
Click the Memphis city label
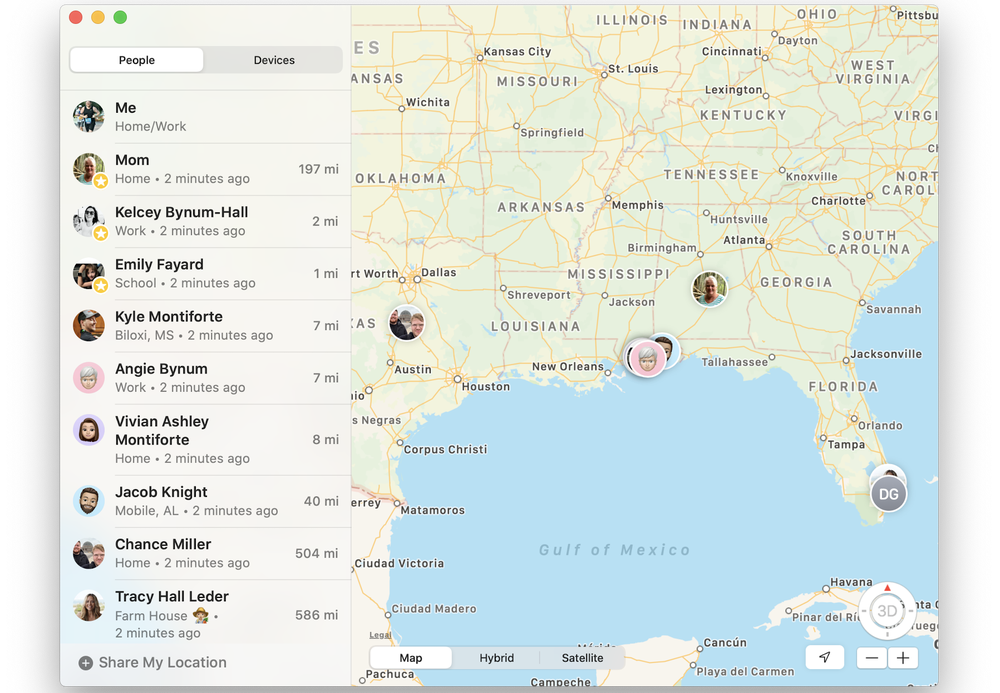coord(638,205)
